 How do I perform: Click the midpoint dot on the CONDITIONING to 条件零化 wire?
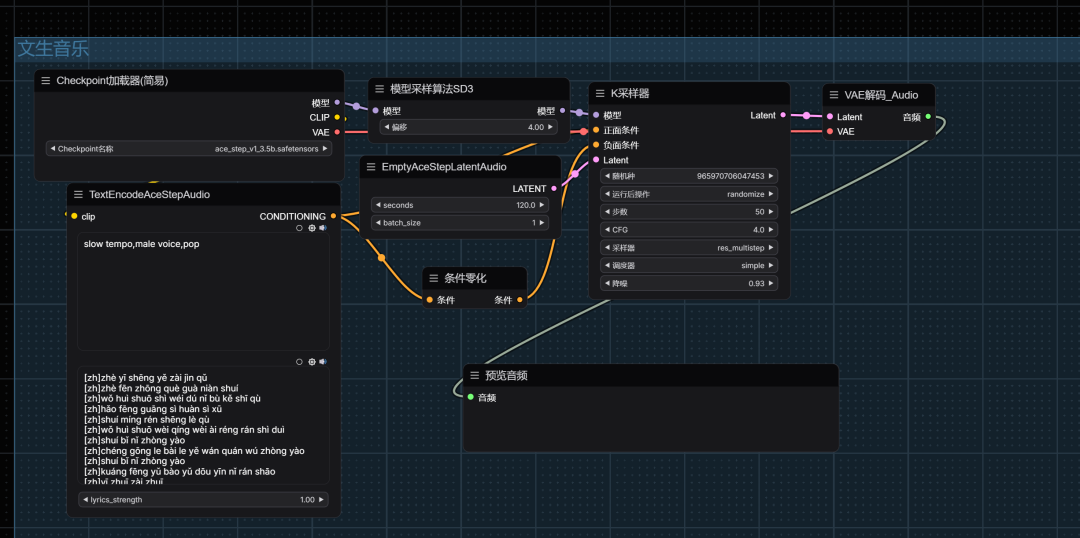pyautogui.click(x=382, y=258)
